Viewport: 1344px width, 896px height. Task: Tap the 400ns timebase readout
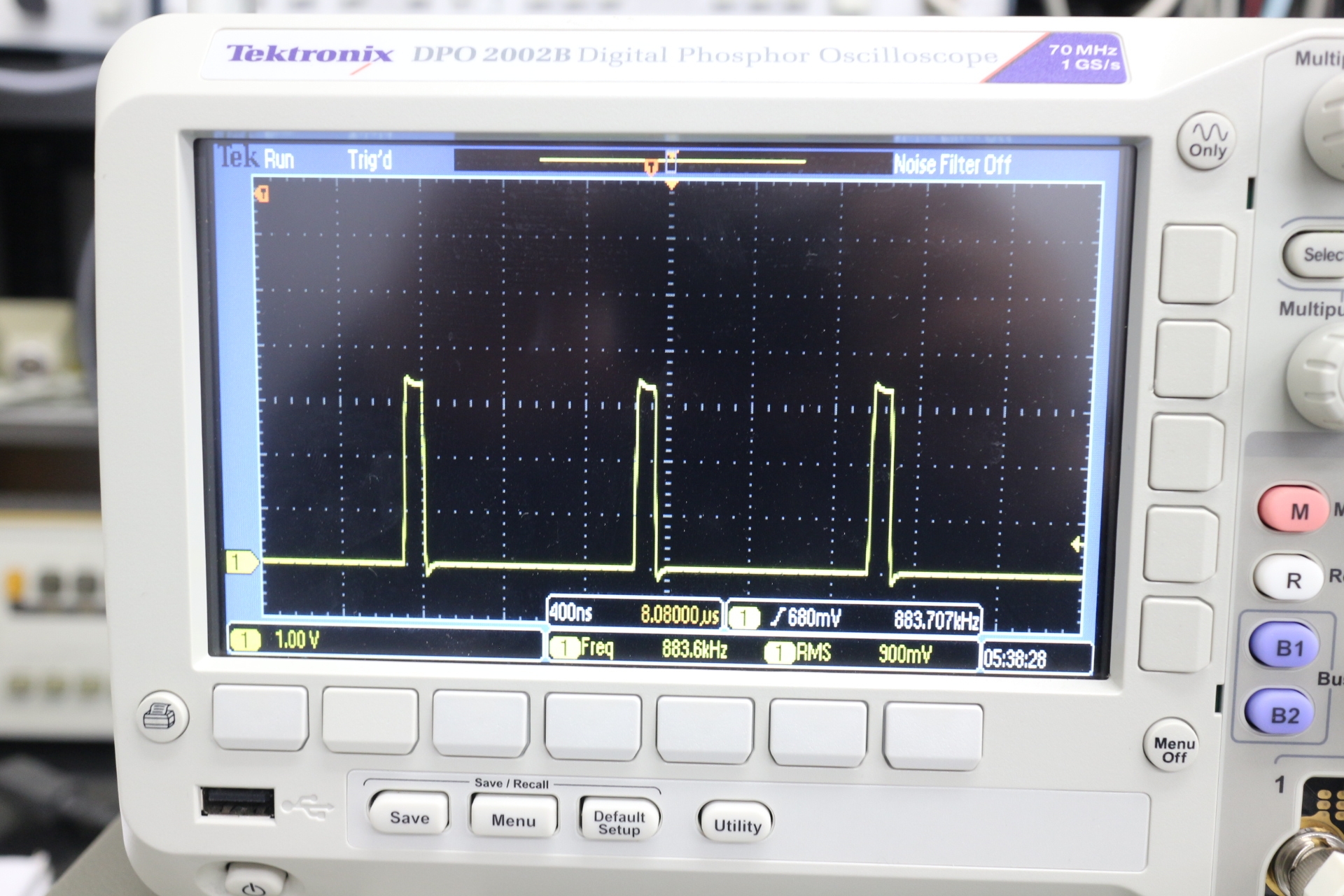click(x=571, y=613)
